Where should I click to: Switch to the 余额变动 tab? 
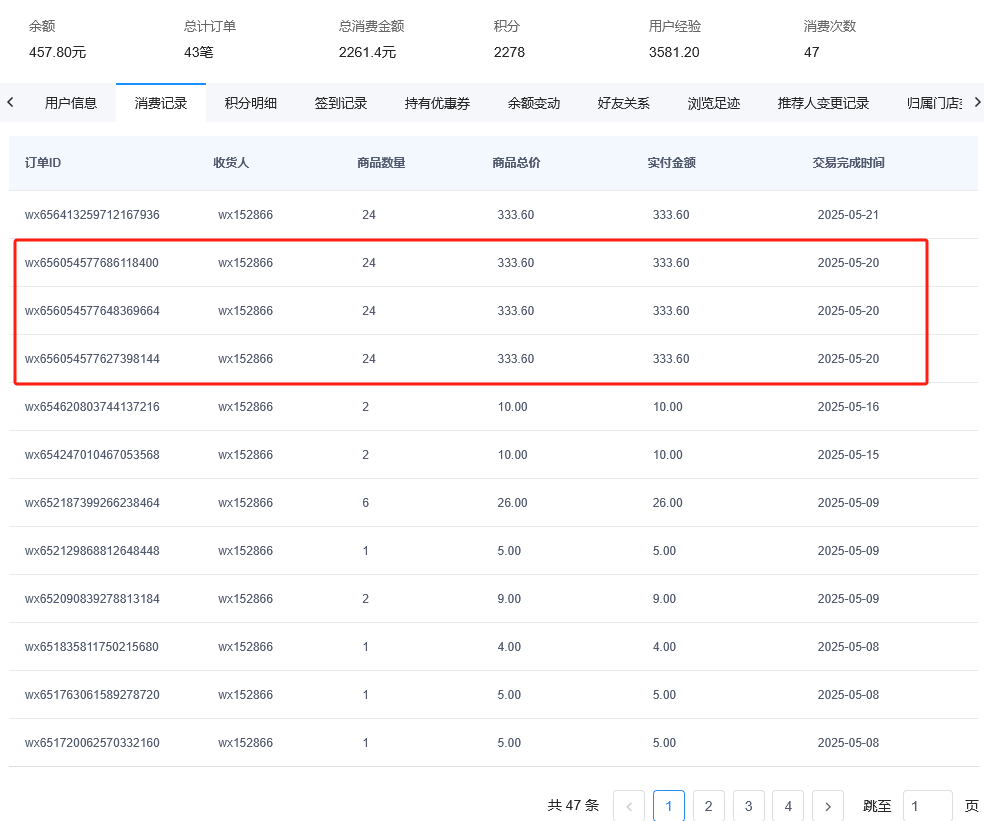coord(534,103)
